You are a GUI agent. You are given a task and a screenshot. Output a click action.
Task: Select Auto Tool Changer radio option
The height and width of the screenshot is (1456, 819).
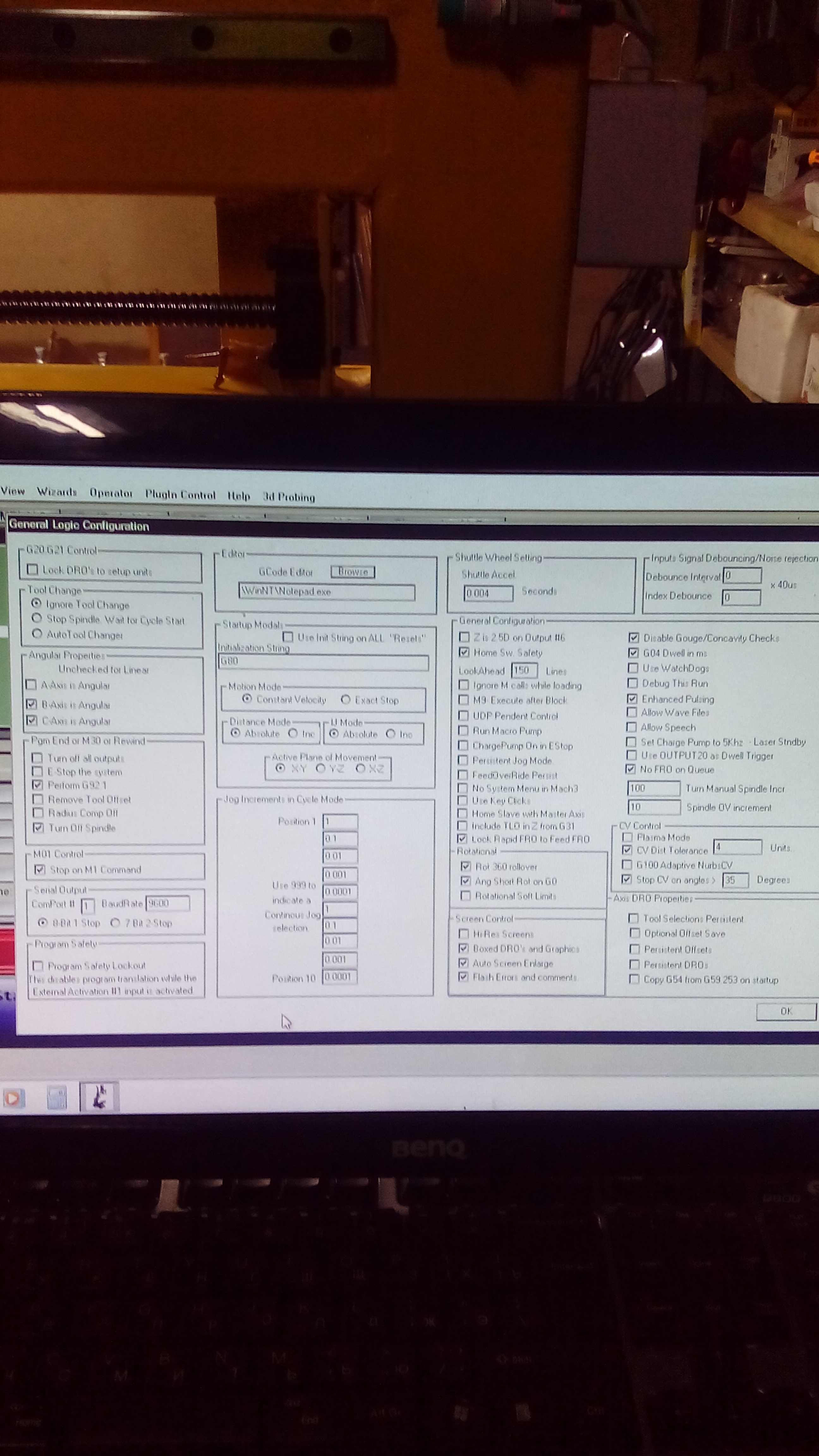(37, 634)
